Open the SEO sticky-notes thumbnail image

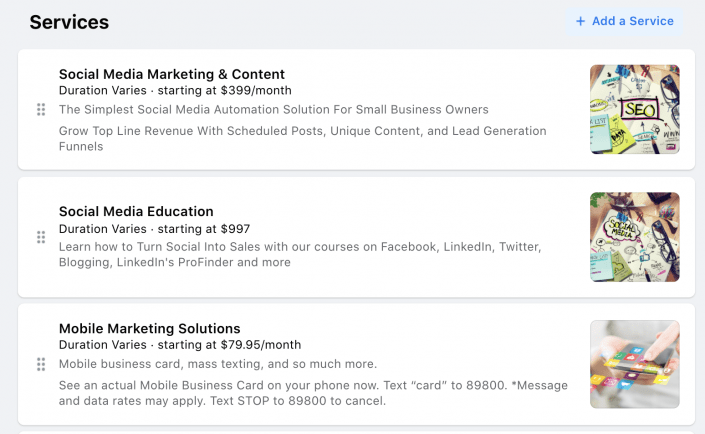[635, 109]
